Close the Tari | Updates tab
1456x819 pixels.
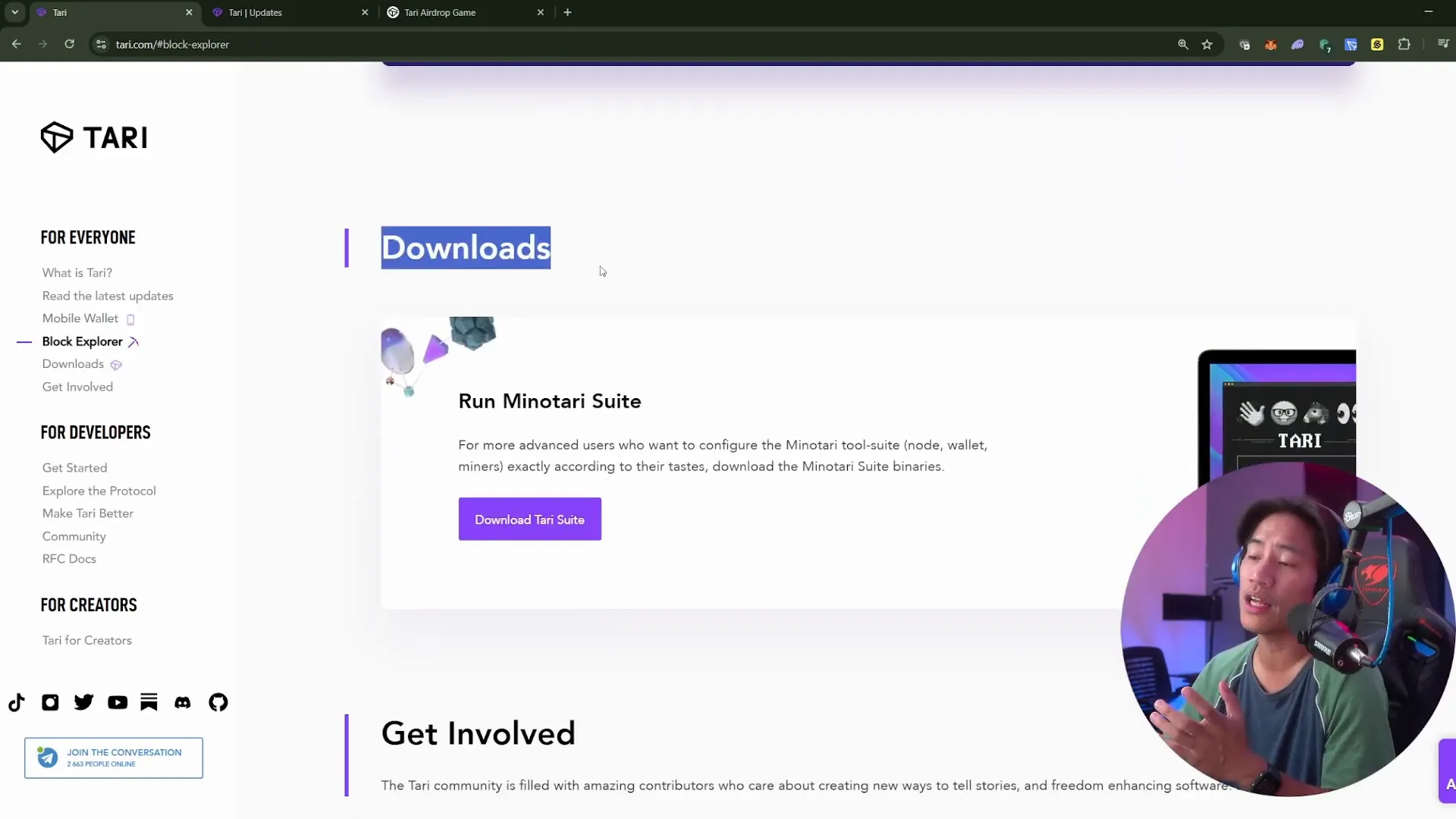(365, 12)
